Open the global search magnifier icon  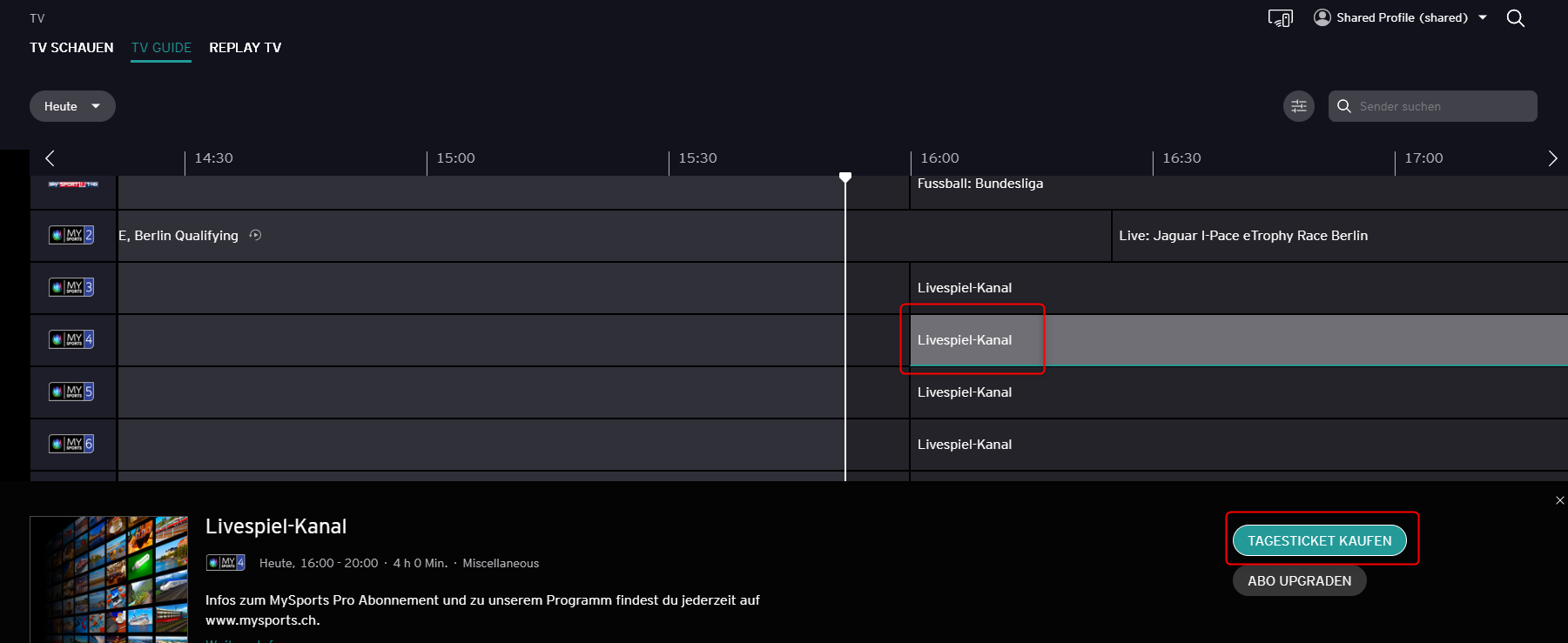(1515, 18)
